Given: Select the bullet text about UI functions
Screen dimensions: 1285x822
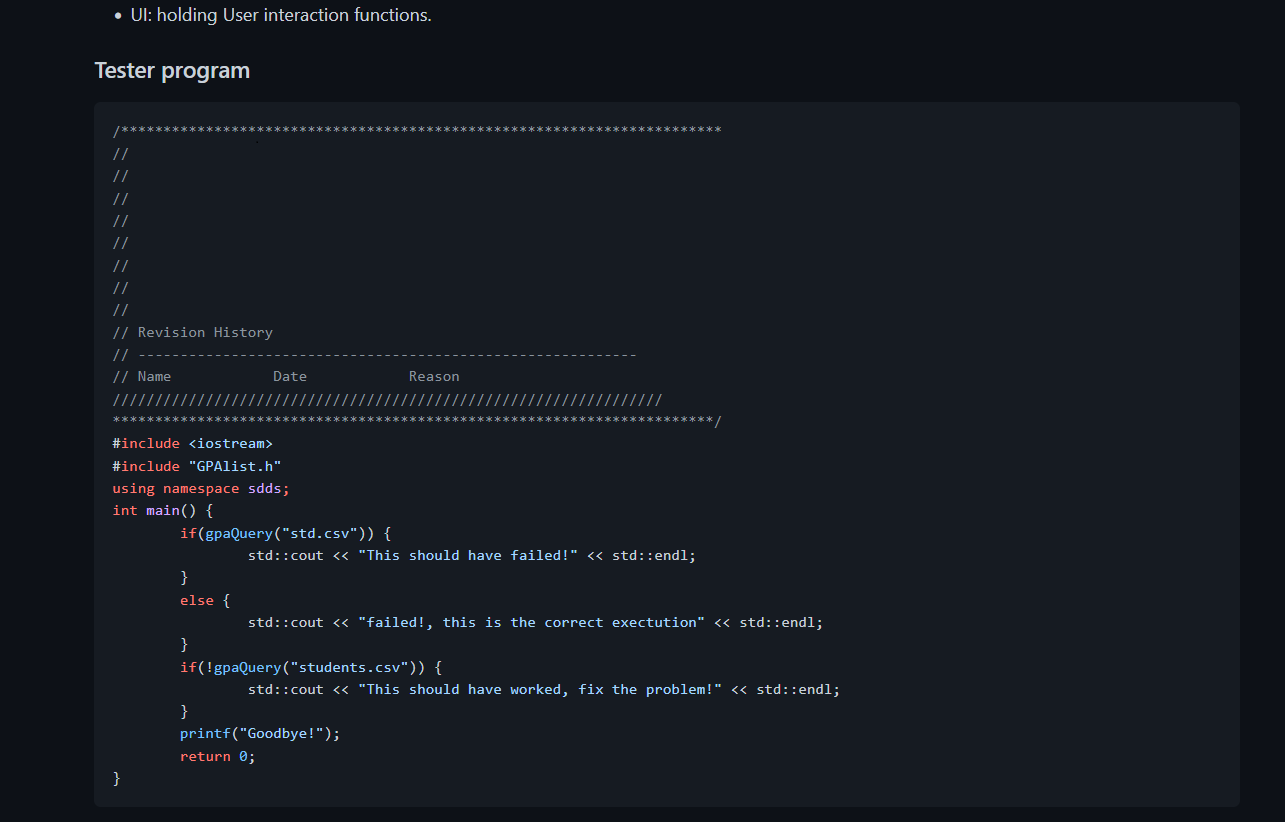Looking at the screenshot, I should (280, 15).
